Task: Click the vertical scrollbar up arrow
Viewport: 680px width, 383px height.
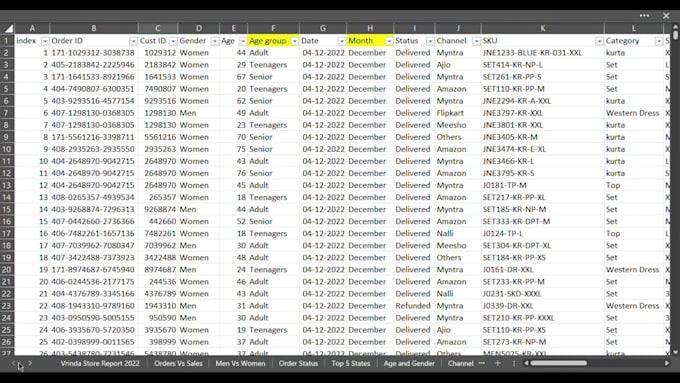Action: 675,28
